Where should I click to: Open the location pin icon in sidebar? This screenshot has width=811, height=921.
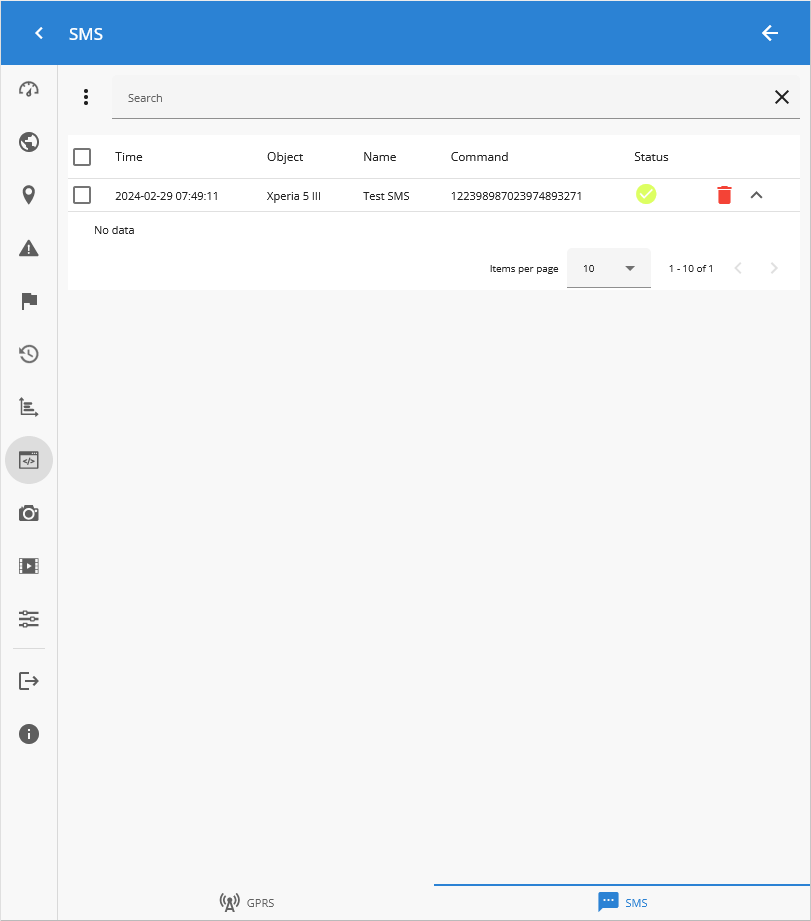pyautogui.click(x=29, y=195)
